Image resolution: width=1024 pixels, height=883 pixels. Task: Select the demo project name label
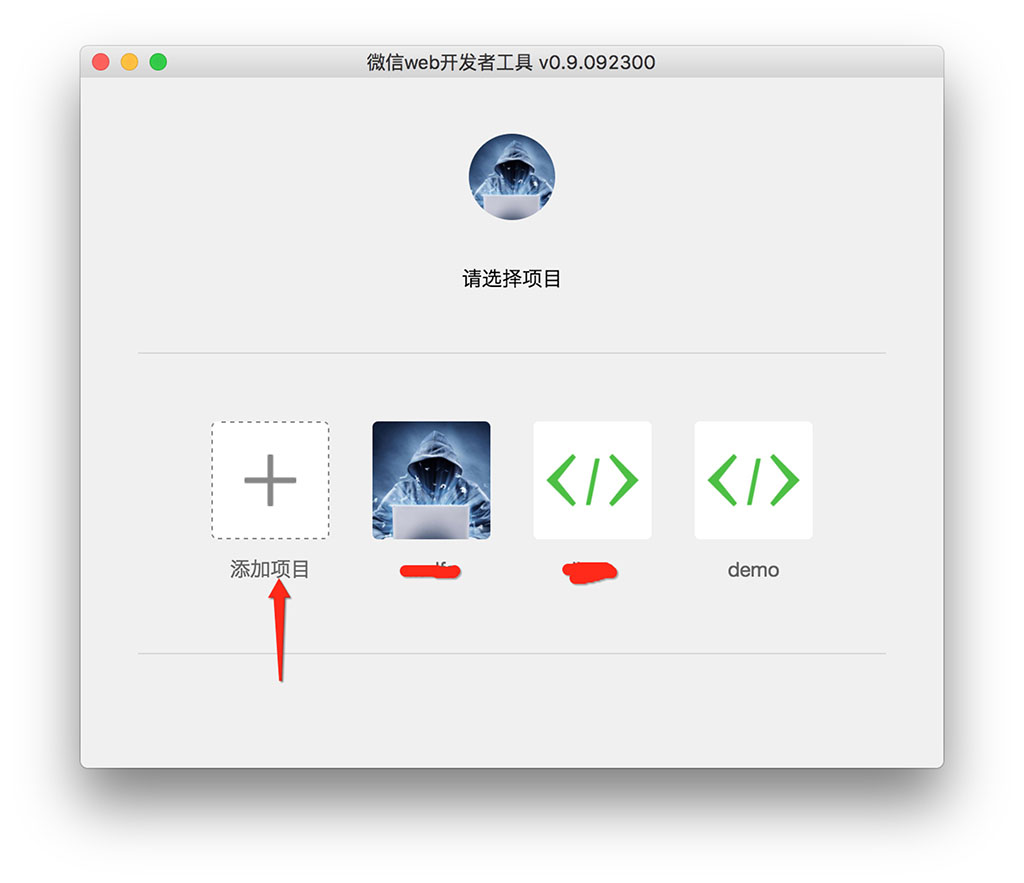click(753, 570)
